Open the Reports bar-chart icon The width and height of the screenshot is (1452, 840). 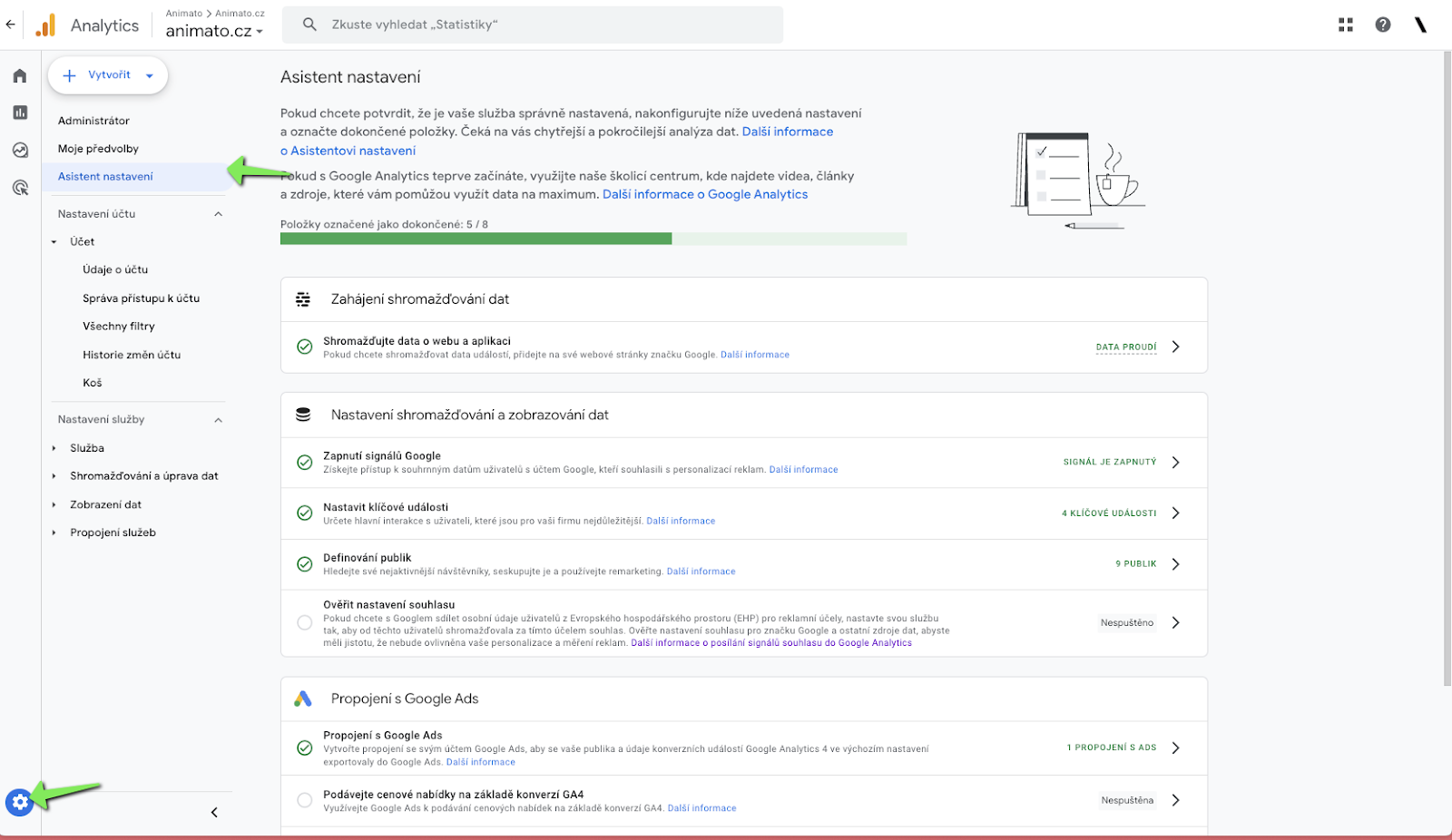[x=20, y=112]
